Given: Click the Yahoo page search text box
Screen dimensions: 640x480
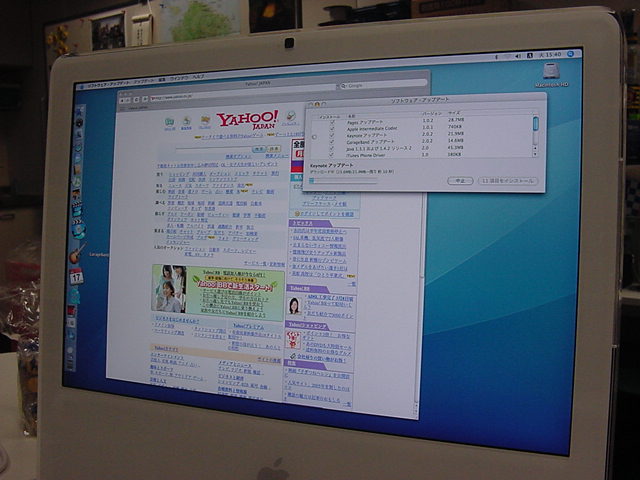Looking at the screenshot, I should tap(213, 150).
